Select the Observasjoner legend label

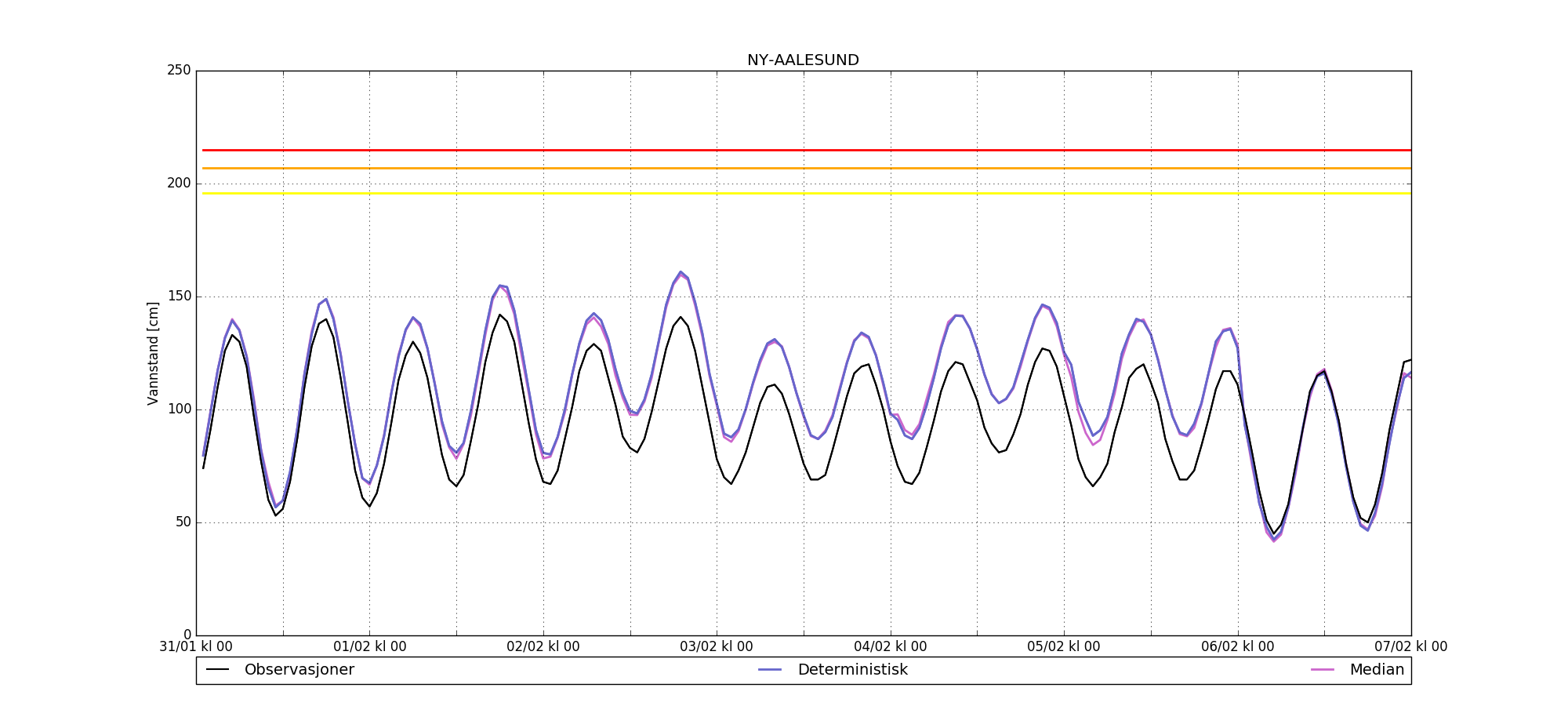(299, 670)
